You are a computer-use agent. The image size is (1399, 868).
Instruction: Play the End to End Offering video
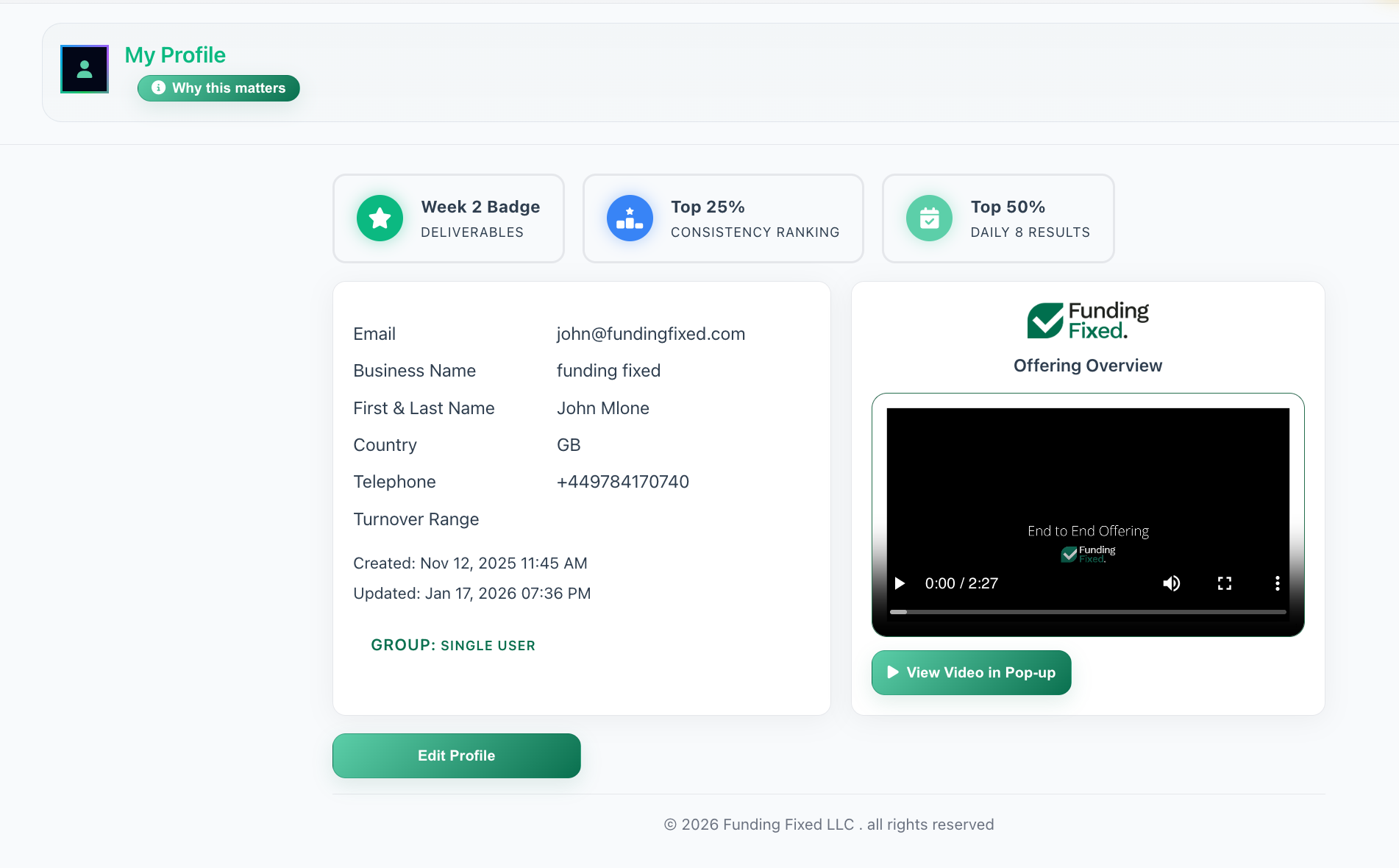point(899,583)
